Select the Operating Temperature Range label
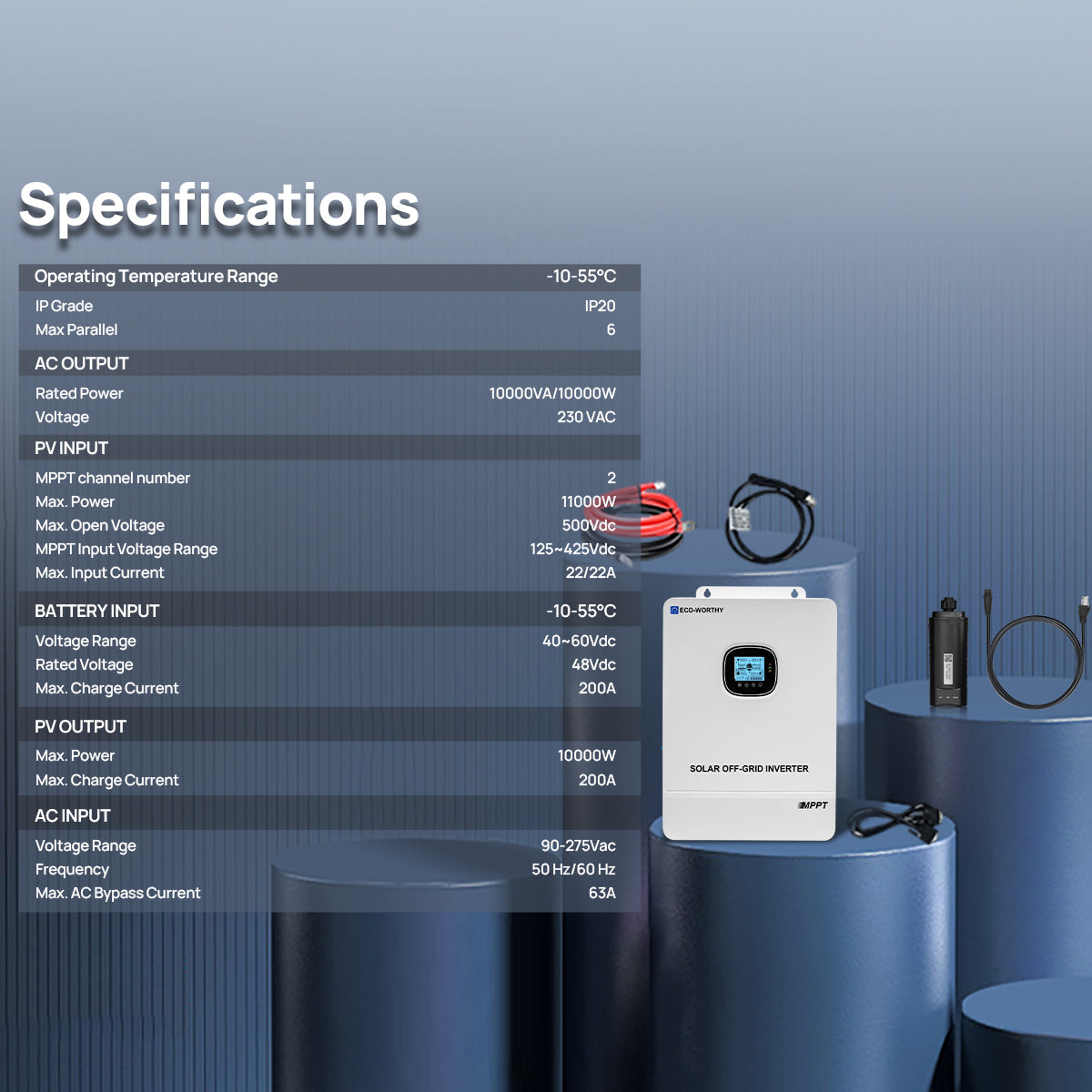 [x=156, y=277]
